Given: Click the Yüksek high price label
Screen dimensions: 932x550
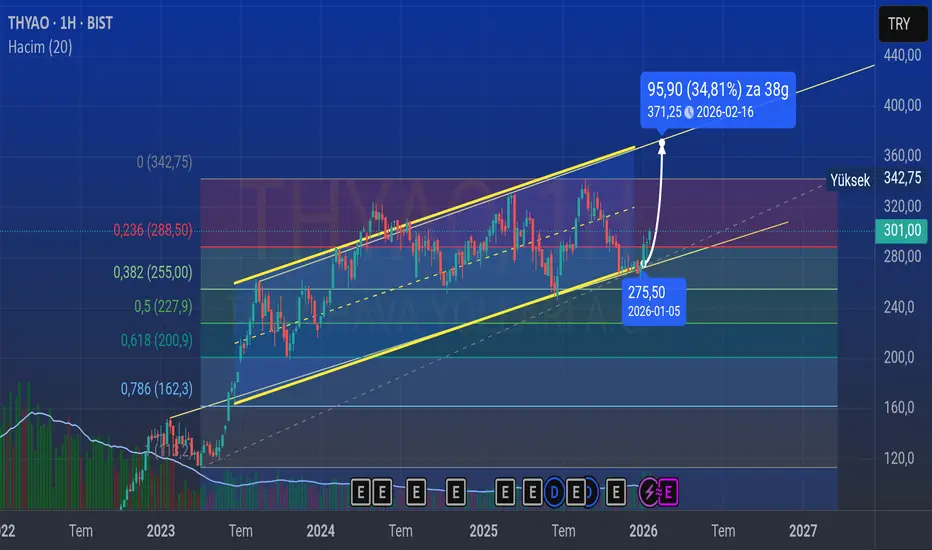Looking at the screenshot, I should point(850,180).
